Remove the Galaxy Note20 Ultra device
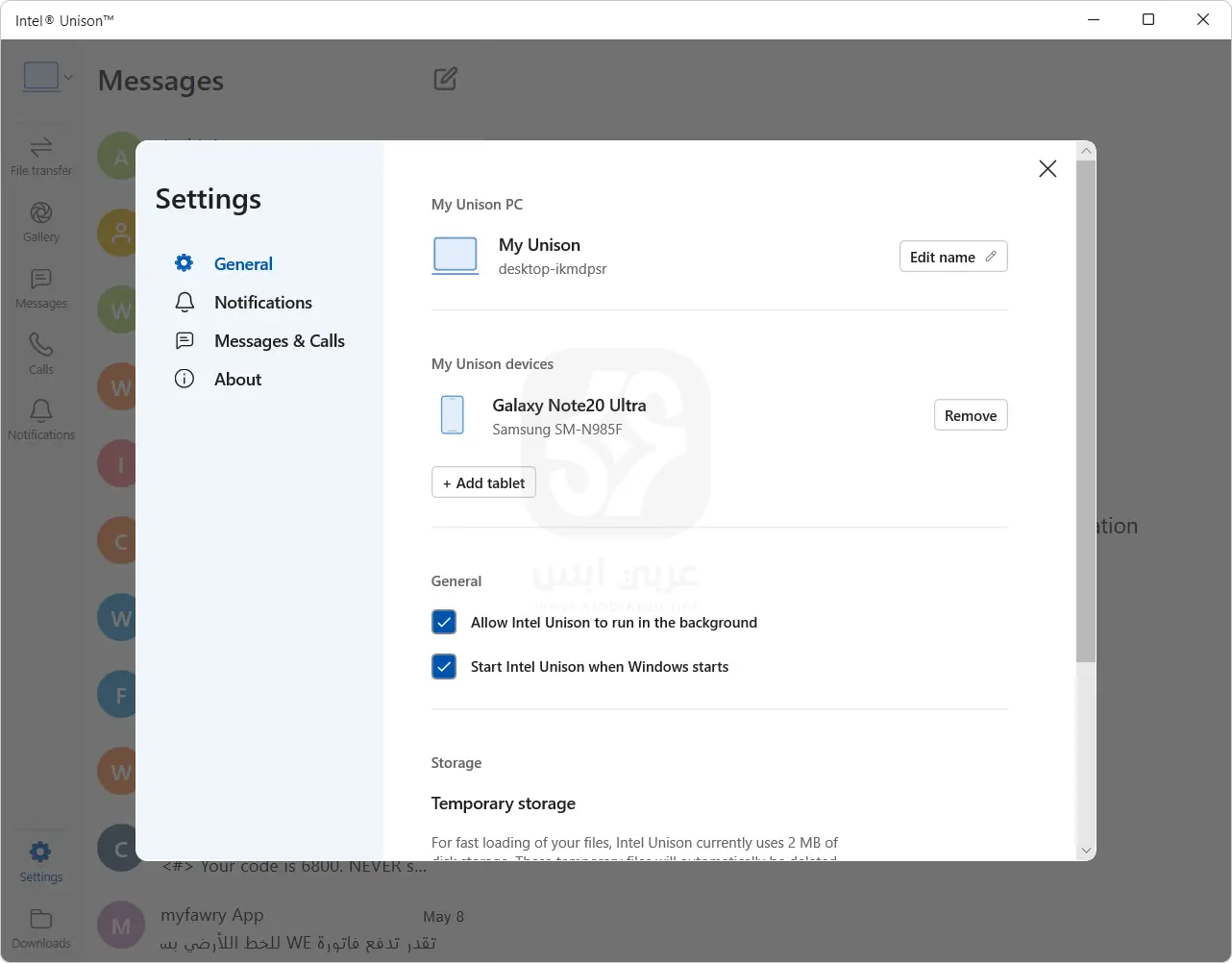 (x=970, y=415)
